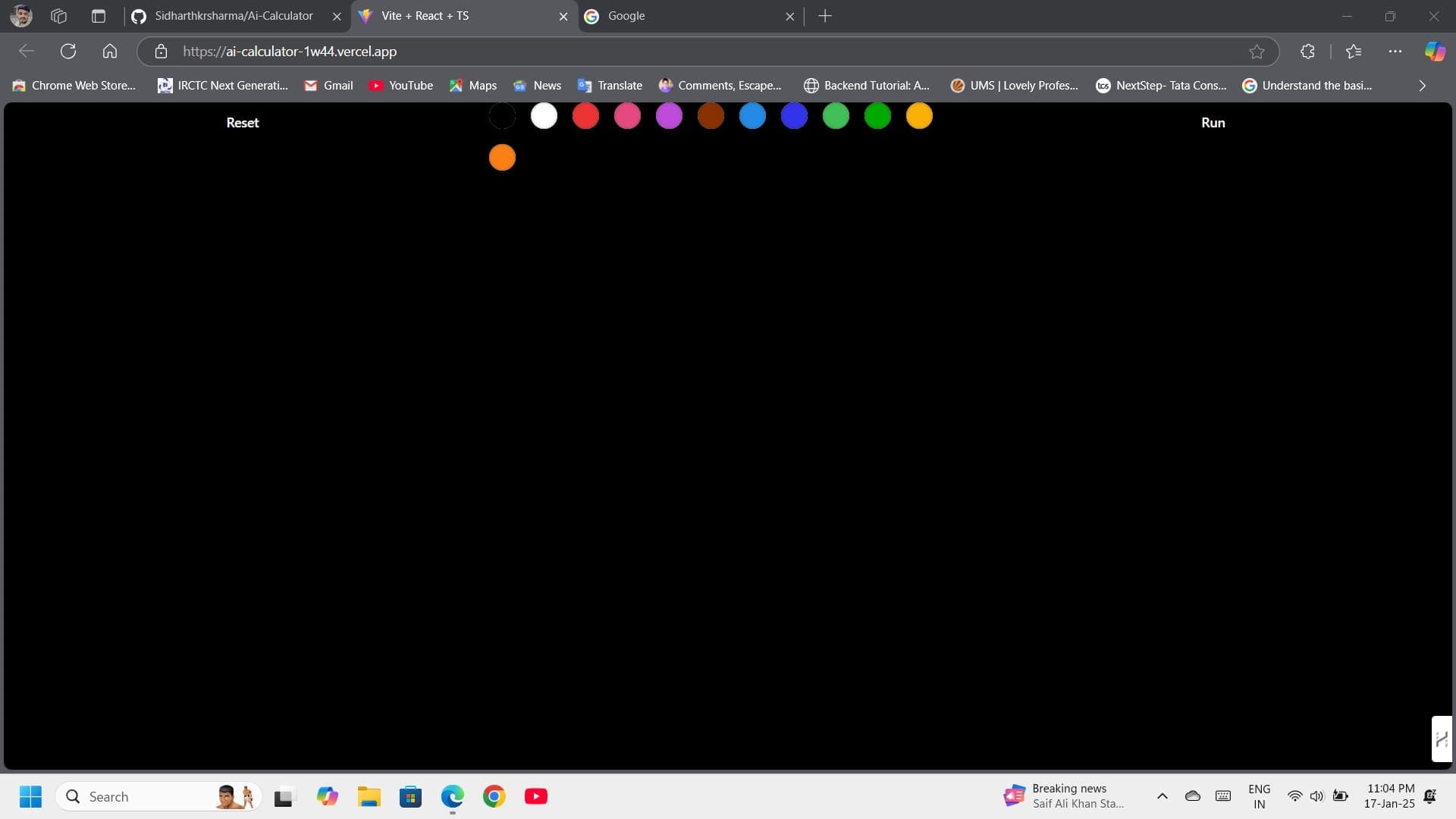This screenshot has height=819, width=1456.
Task: Open the browser profile avatar
Action: 21,16
